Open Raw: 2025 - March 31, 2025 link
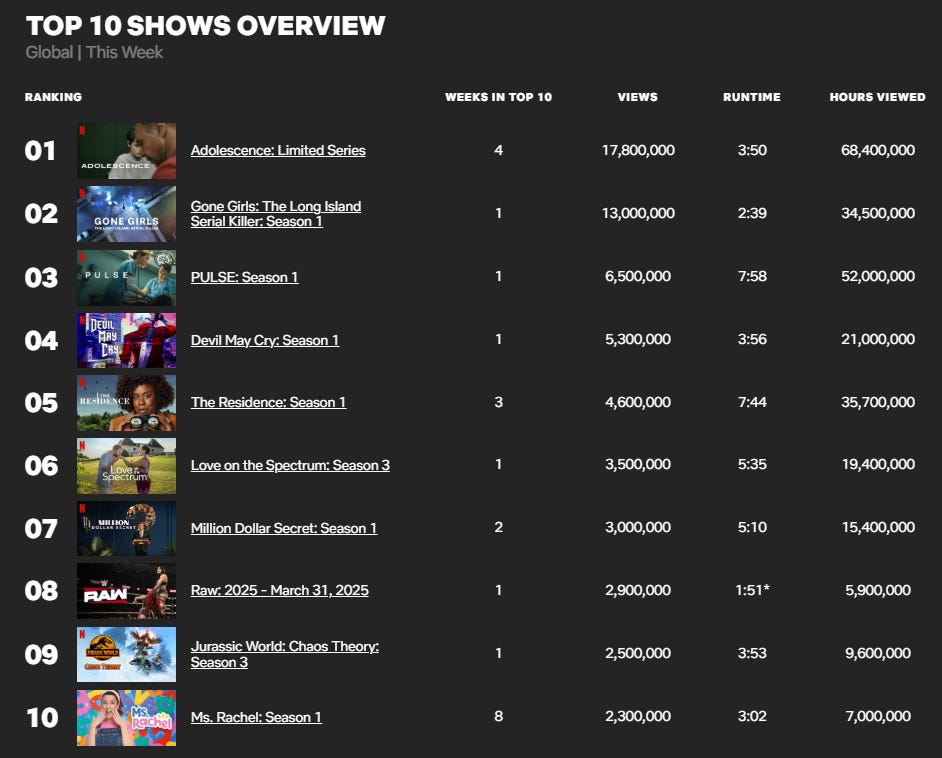The width and height of the screenshot is (942, 758). (280, 590)
